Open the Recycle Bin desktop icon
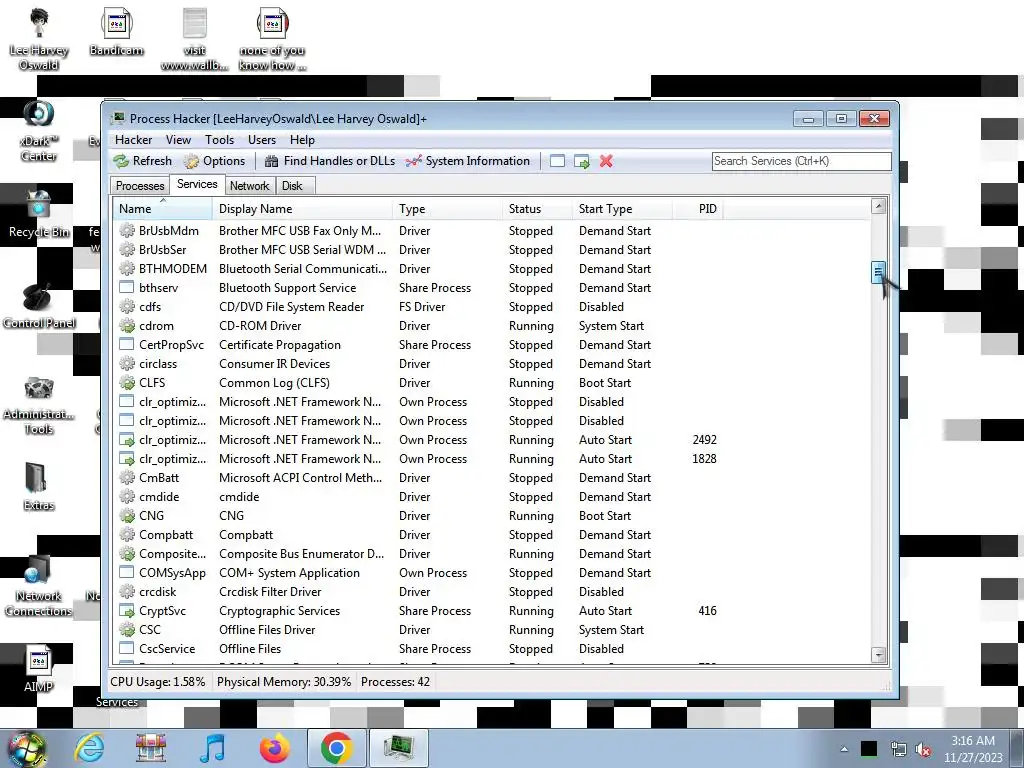The image size is (1024, 768). (x=39, y=214)
